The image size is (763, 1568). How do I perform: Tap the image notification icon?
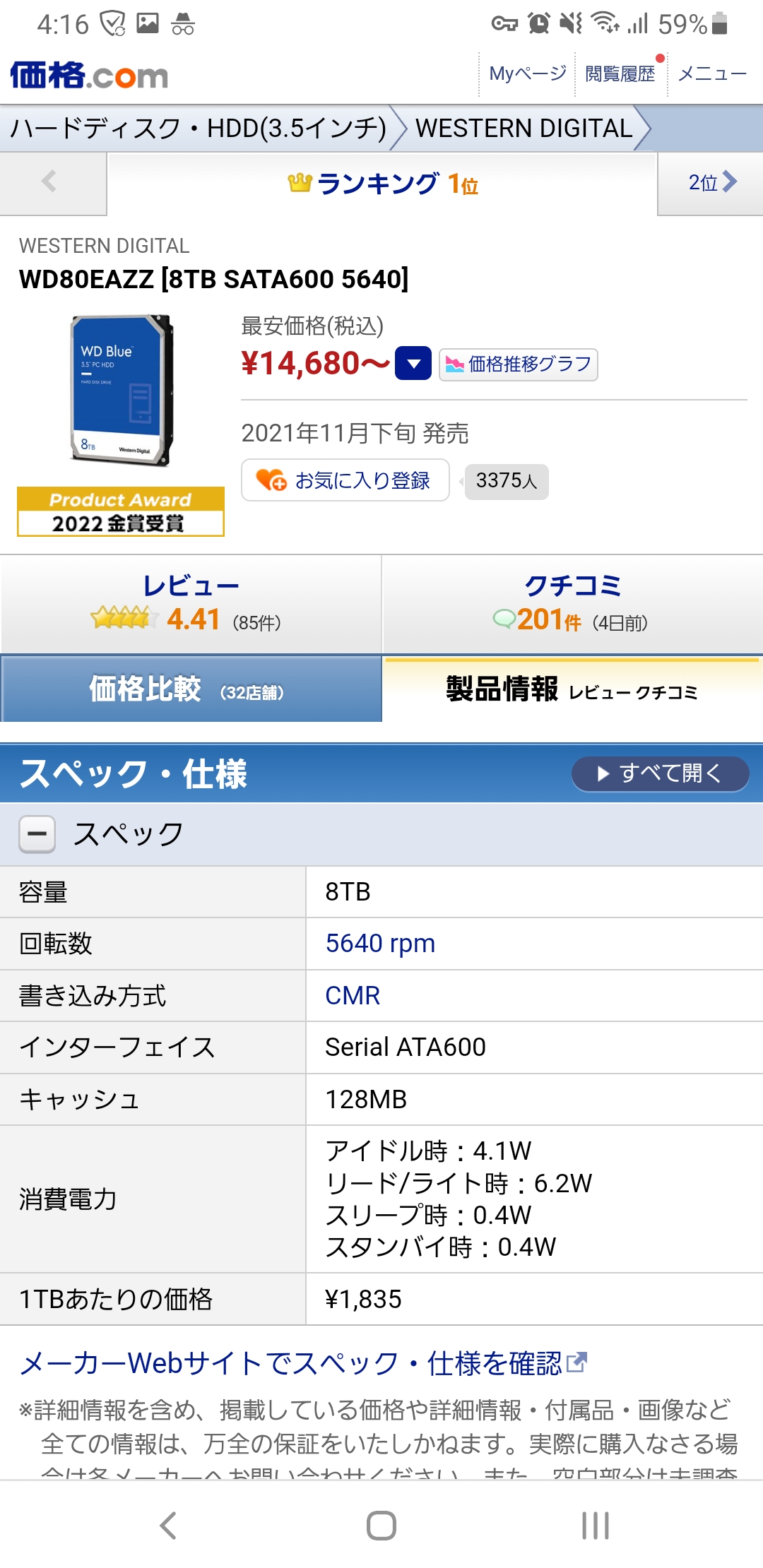[x=148, y=23]
